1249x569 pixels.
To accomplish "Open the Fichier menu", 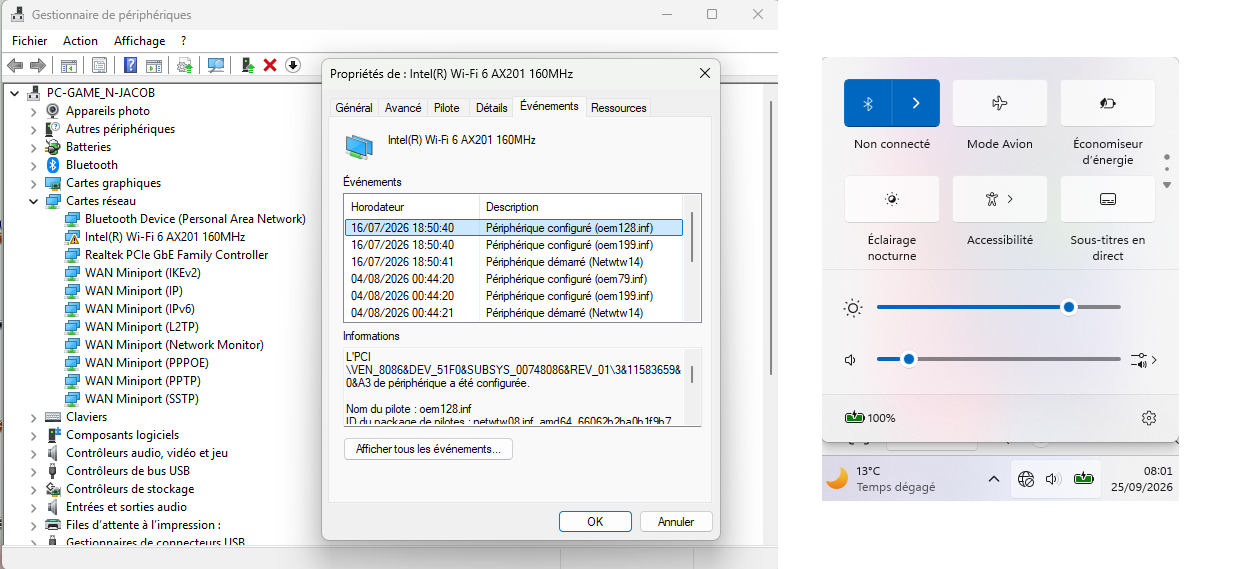I will coord(30,41).
